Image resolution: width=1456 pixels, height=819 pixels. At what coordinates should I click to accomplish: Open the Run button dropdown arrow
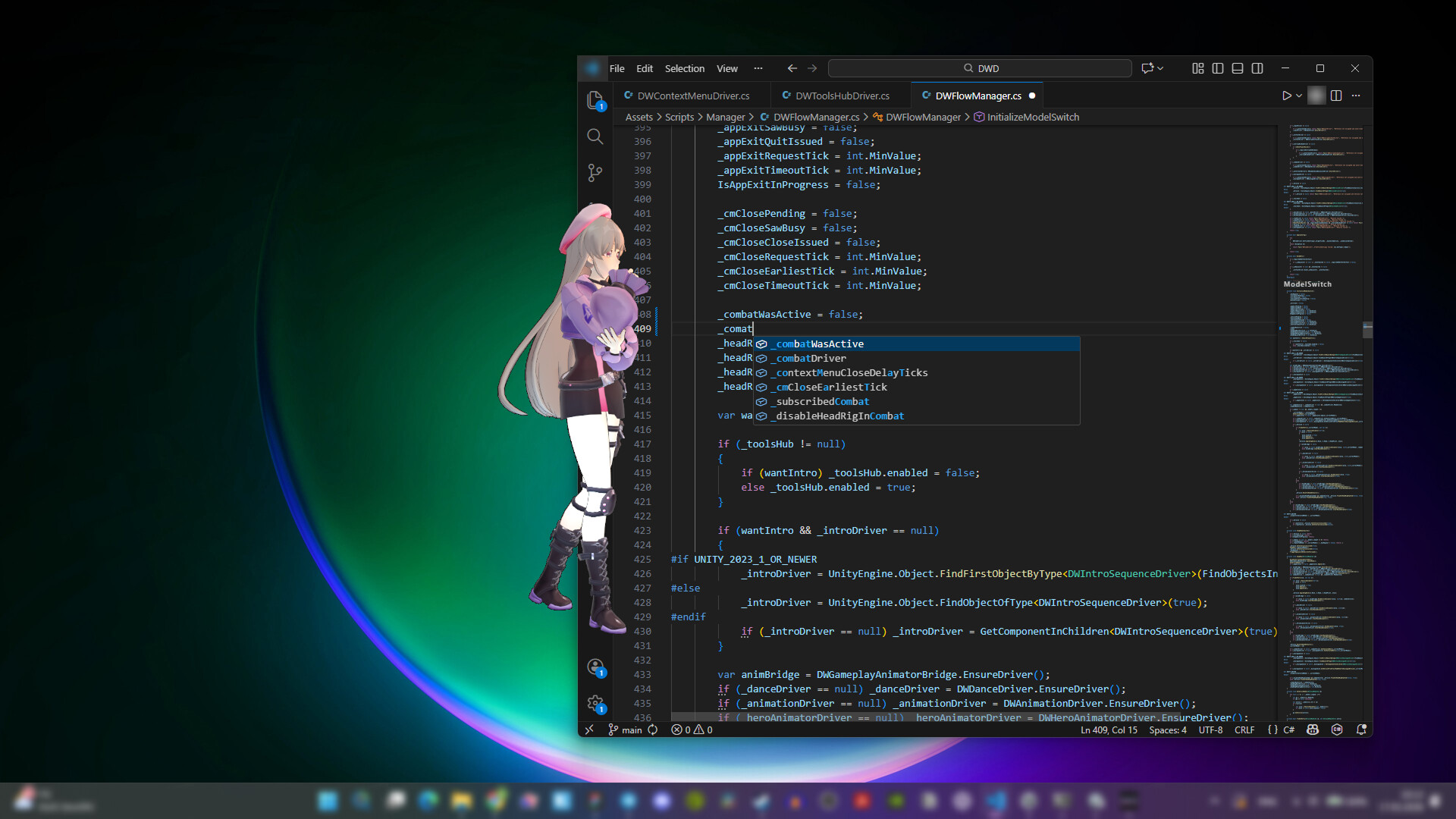click(1298, 96)
